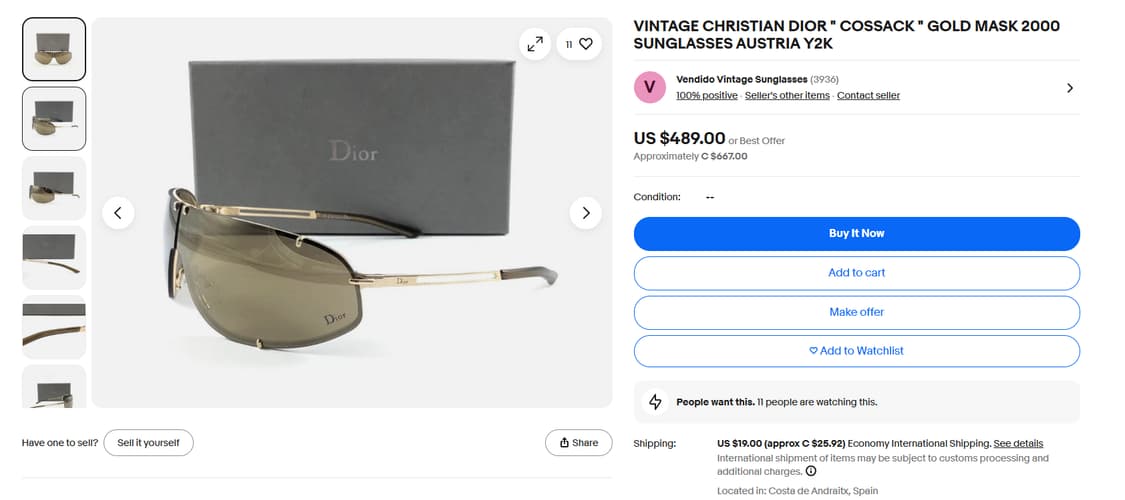Open Seller's other items link
Viewport: 1125px width, 500px height.
click(787, 96)
